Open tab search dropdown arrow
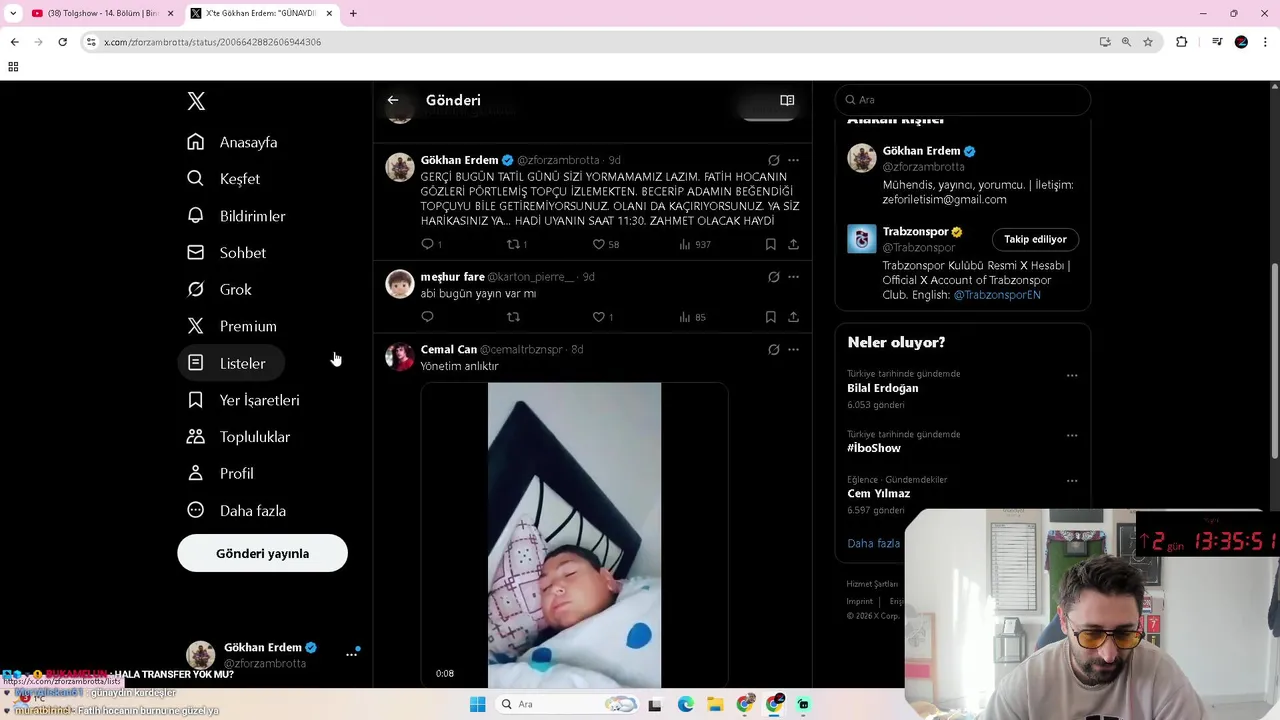 pos(13,13)
